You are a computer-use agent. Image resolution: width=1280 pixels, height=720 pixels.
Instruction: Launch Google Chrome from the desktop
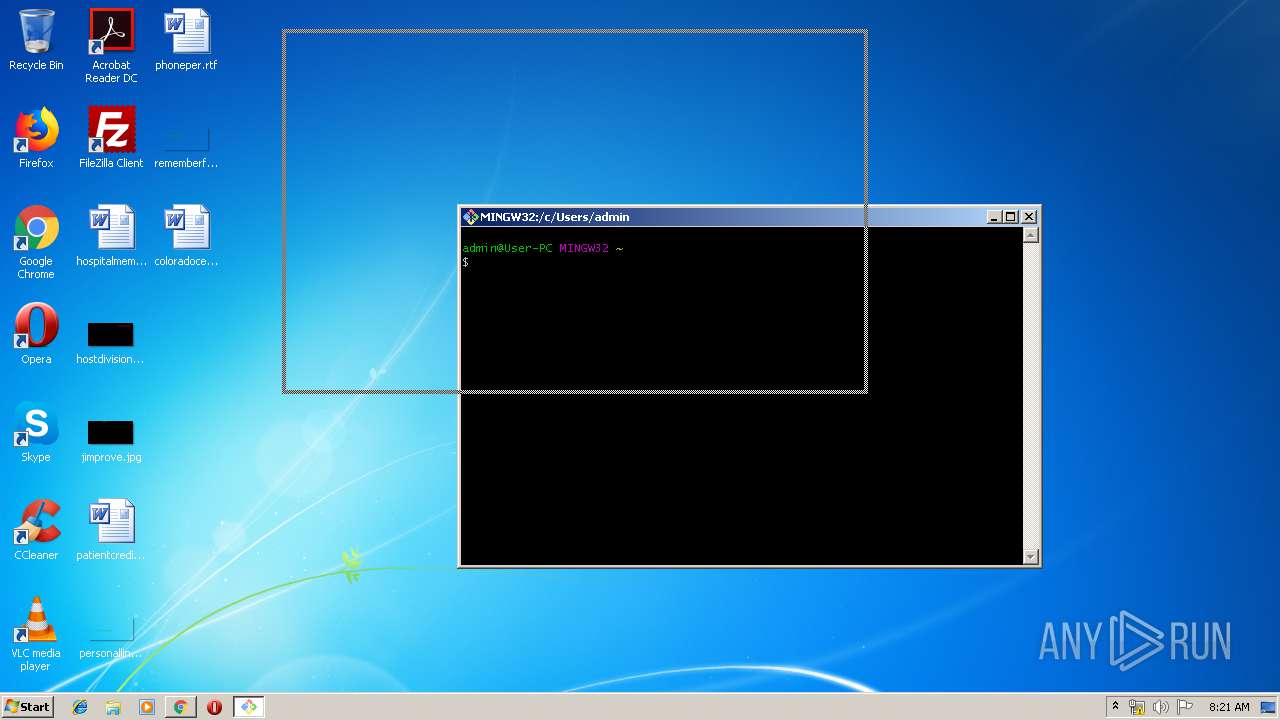[x=36, y=243]
